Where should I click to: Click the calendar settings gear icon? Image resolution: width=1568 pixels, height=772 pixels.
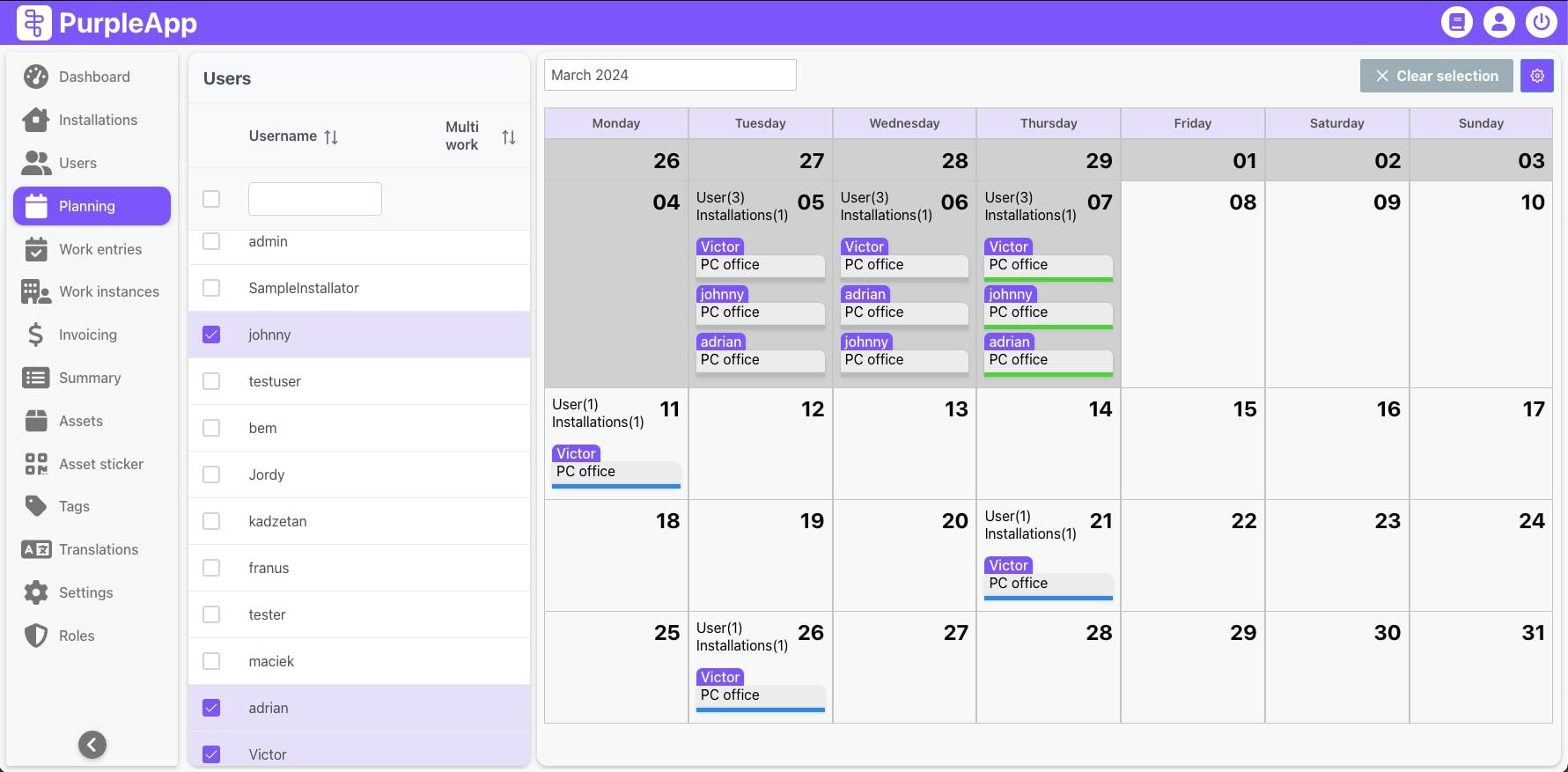tap(1536, 76)
